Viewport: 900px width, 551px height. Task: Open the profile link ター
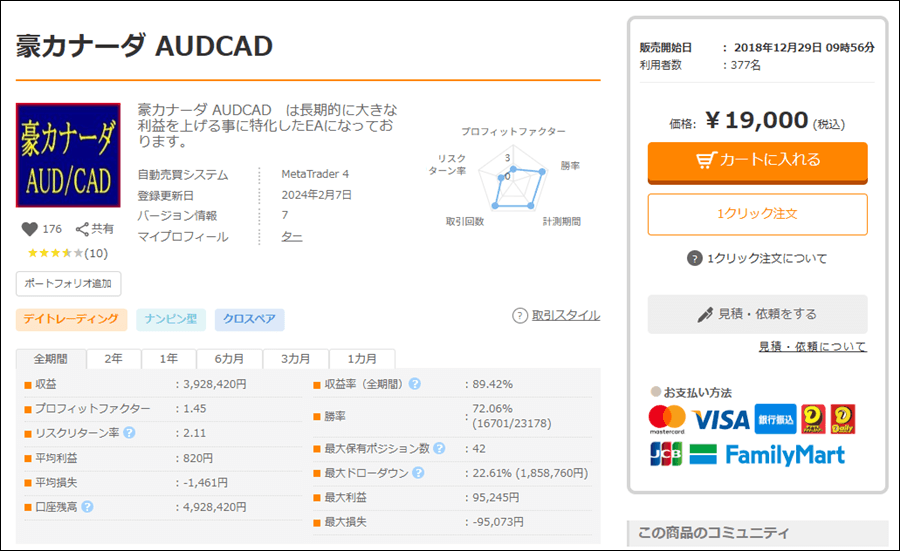coord(292,236)
